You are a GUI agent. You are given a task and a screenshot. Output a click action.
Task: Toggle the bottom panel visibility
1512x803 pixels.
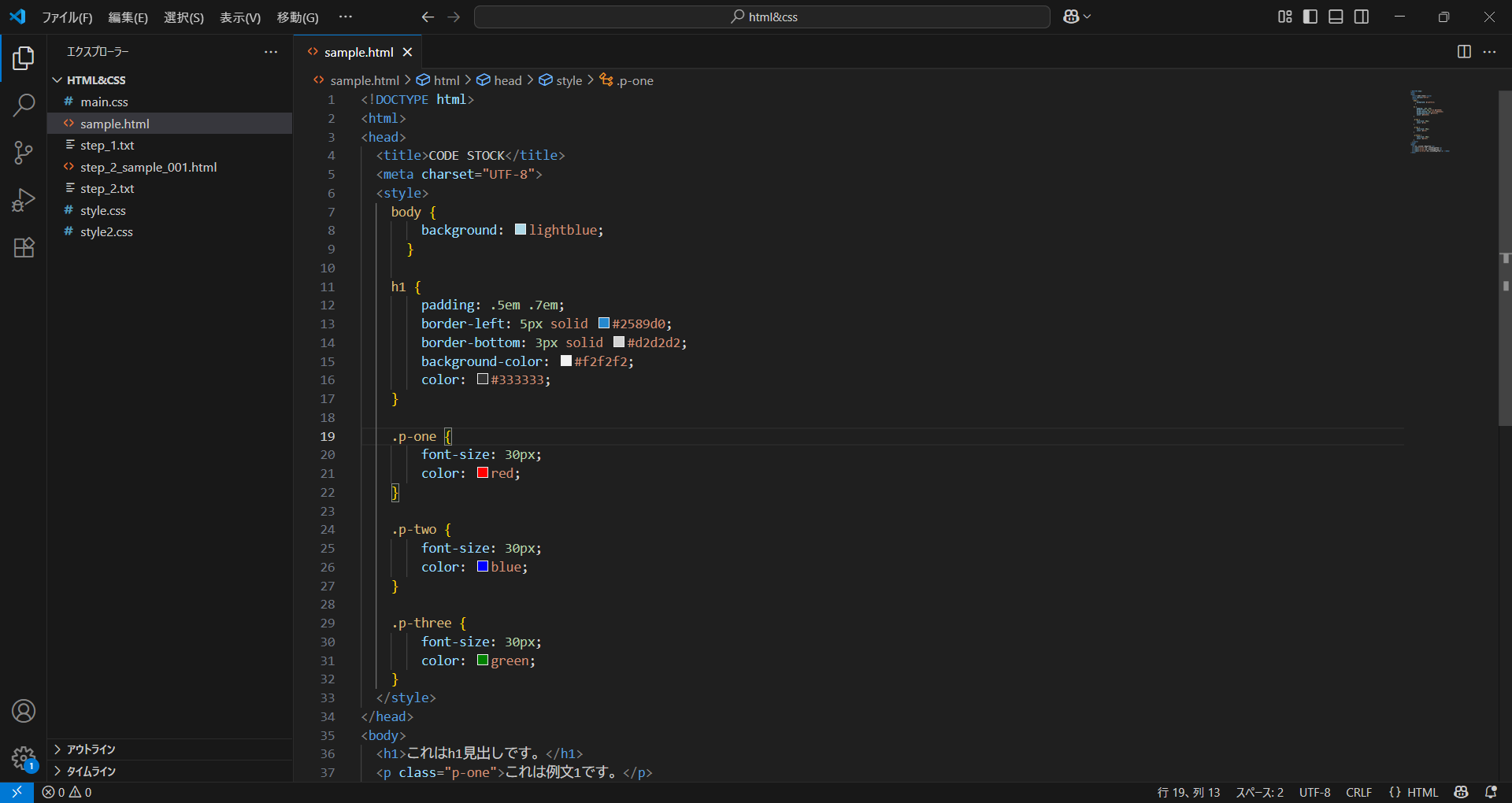pyautogui.click(x=1336, y=17)
